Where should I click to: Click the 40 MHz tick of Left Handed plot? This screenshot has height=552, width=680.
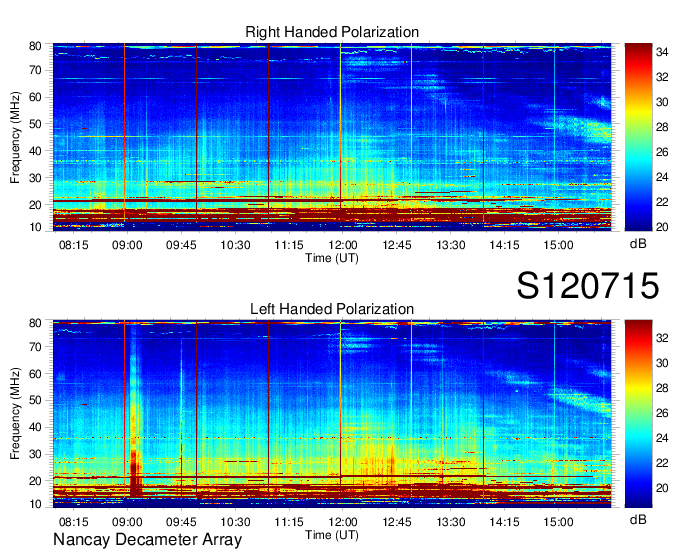tap(35, 428)
